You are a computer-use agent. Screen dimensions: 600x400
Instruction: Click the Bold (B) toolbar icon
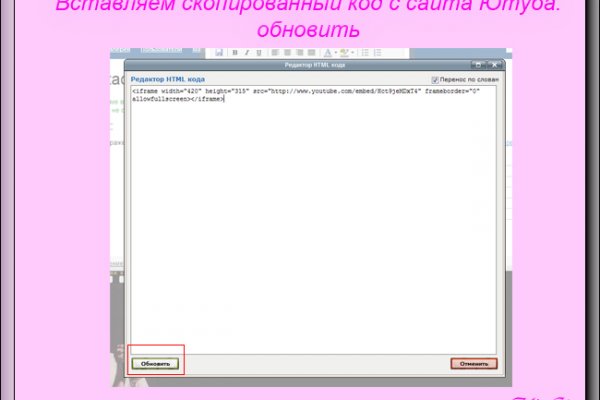pos(235,52)
